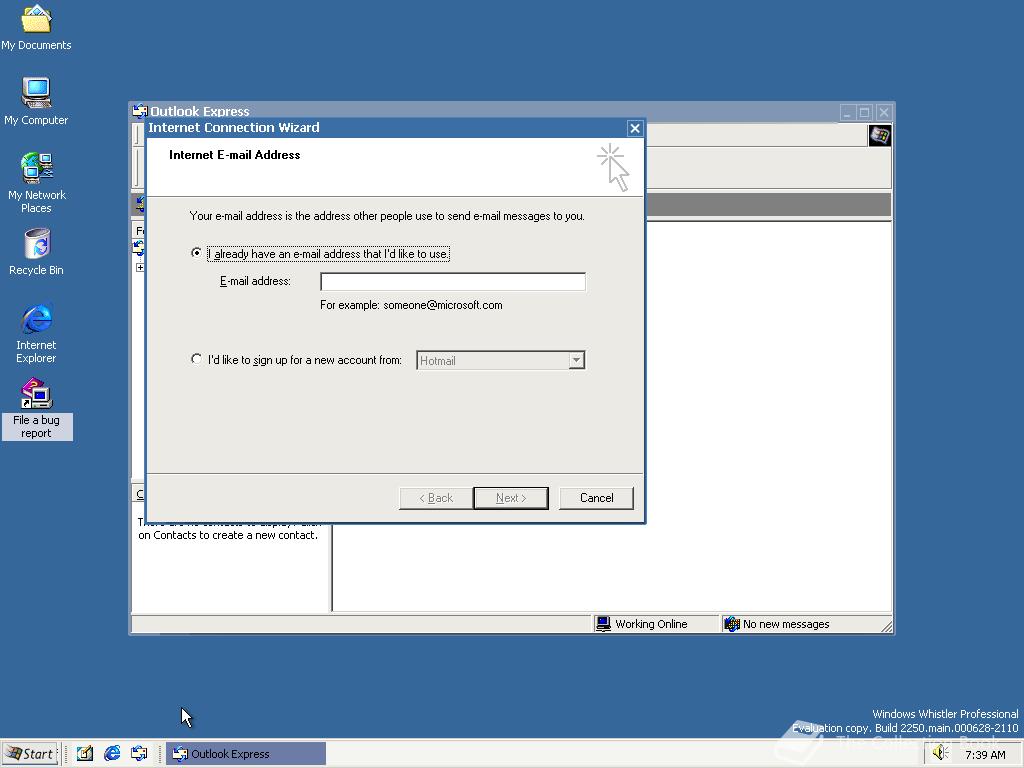Click the Outlook Express title bar icon
This screenshot has width=1024, height=768.
[140, 111]
